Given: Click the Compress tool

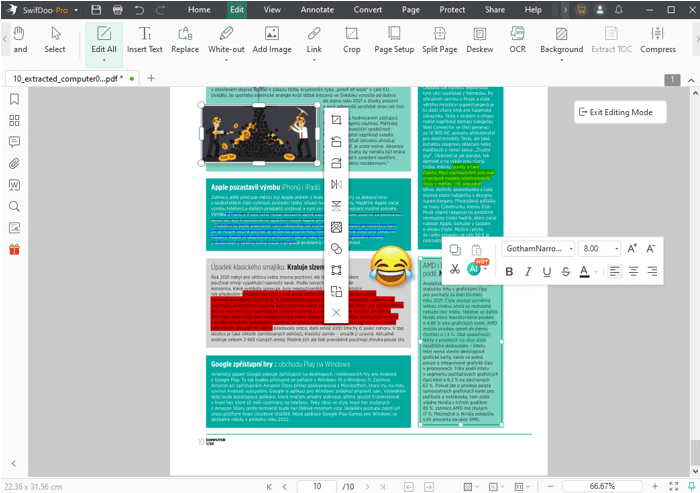Looking at the screenshot, I should coord(658,40).
